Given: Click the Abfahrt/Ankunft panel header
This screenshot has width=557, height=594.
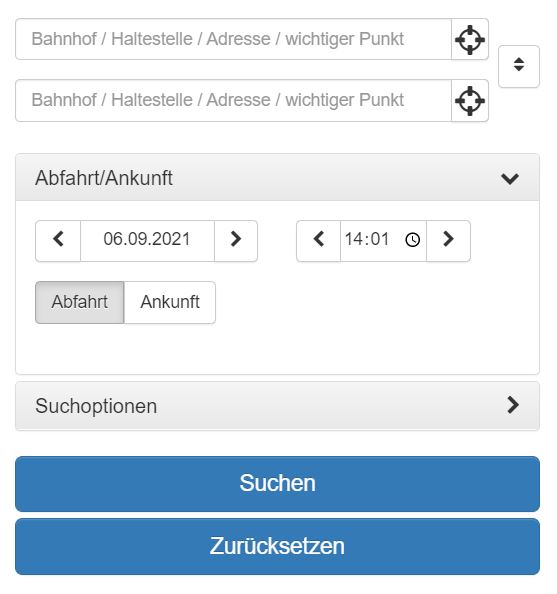Looking at the screenshot, I should tap(277, 177).
